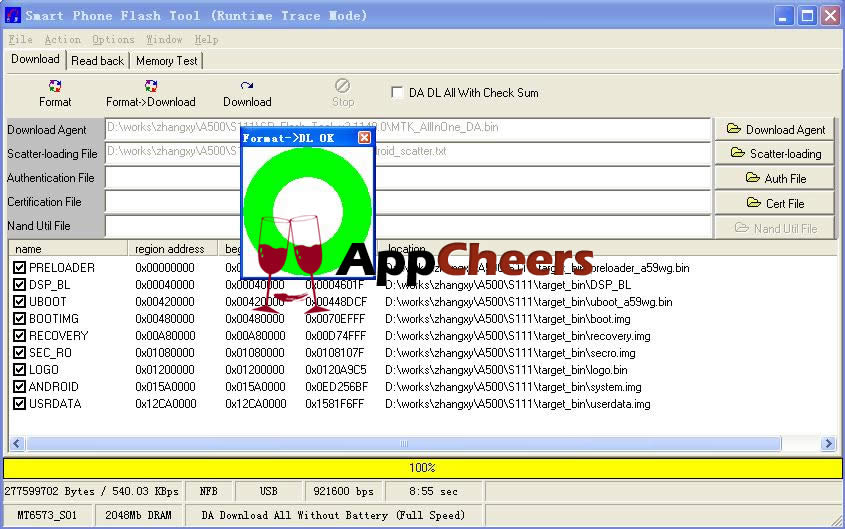This screenshot has width=845, height=529.
Task: Click the Auth File button
Action: [x=774, y=178]
